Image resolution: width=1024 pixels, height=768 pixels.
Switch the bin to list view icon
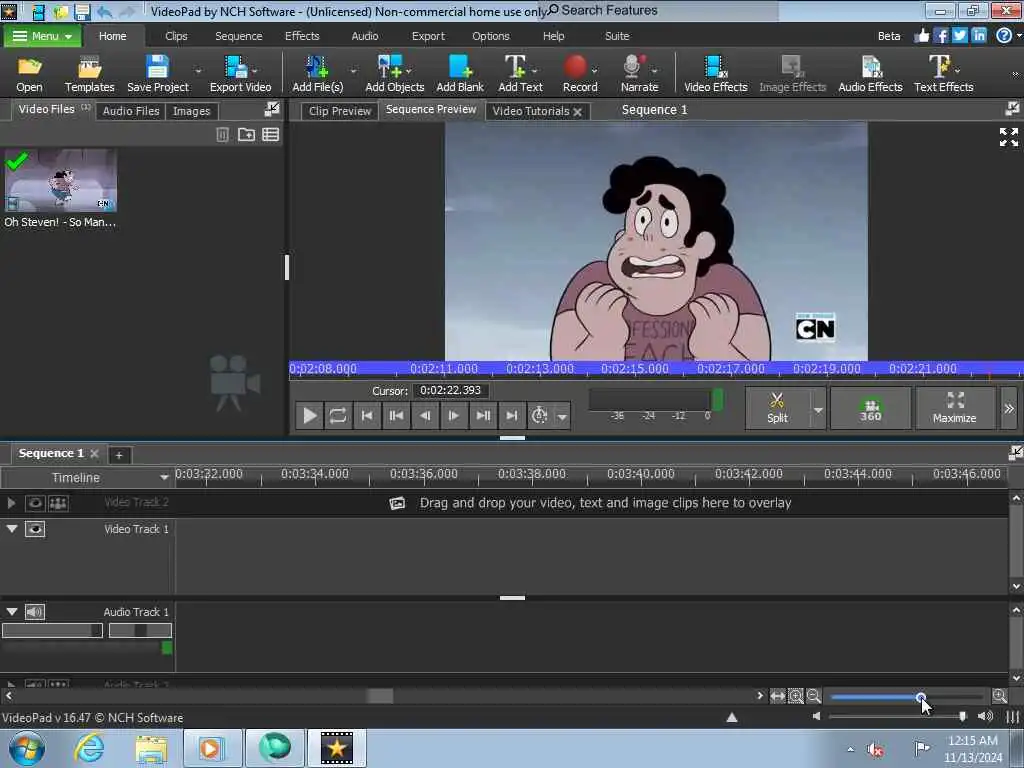(270, 135)
